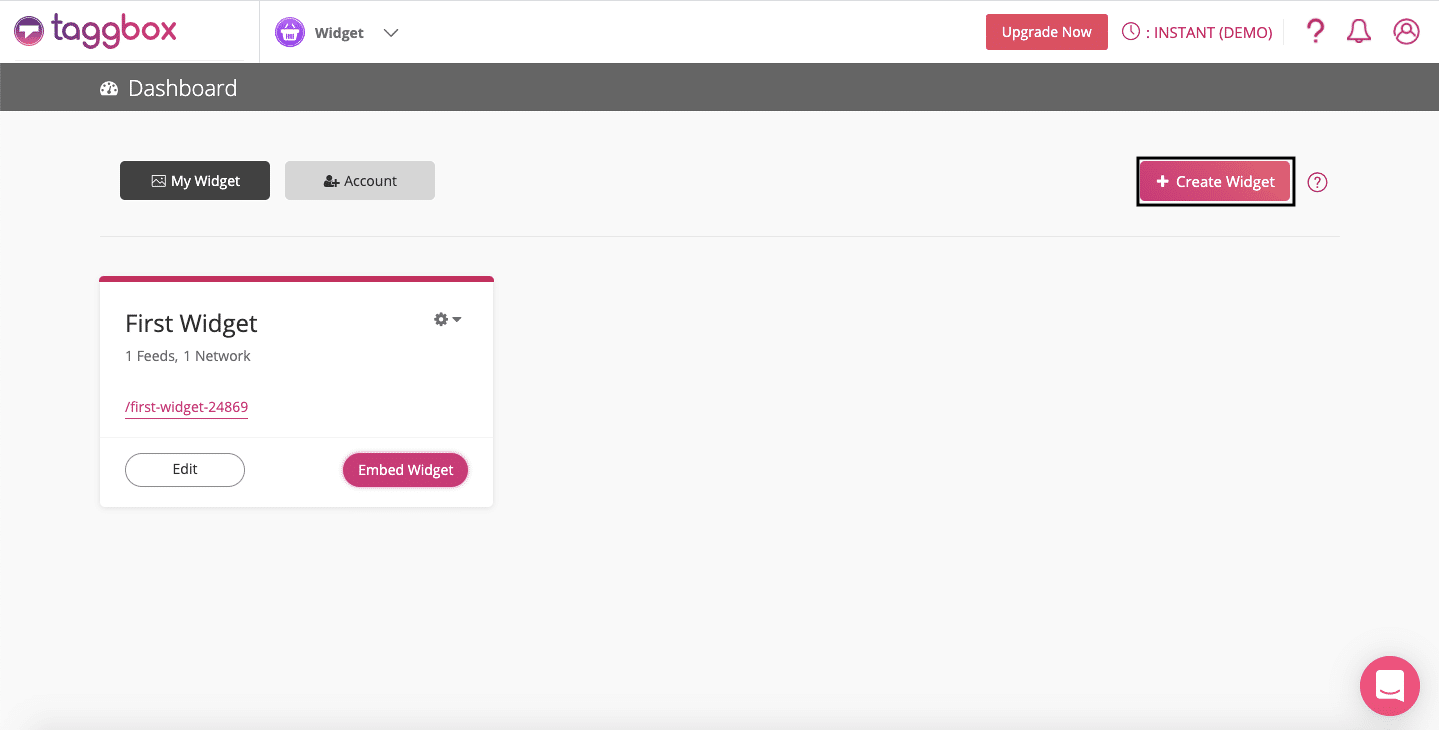This screenshot has height=730, width=1439.
Task: Click the circled help icon beside Create Widget
Action: click(x=1317, y=182)
